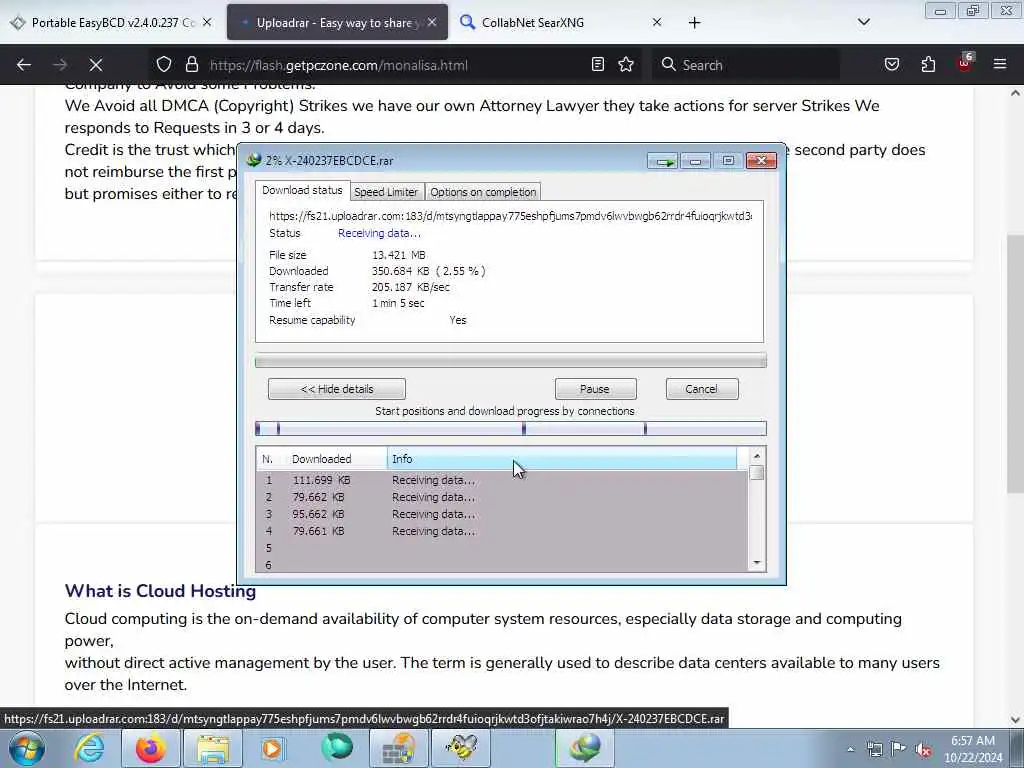
Task: Click the green round app icon in taskbar
Action: pos(337,748)
